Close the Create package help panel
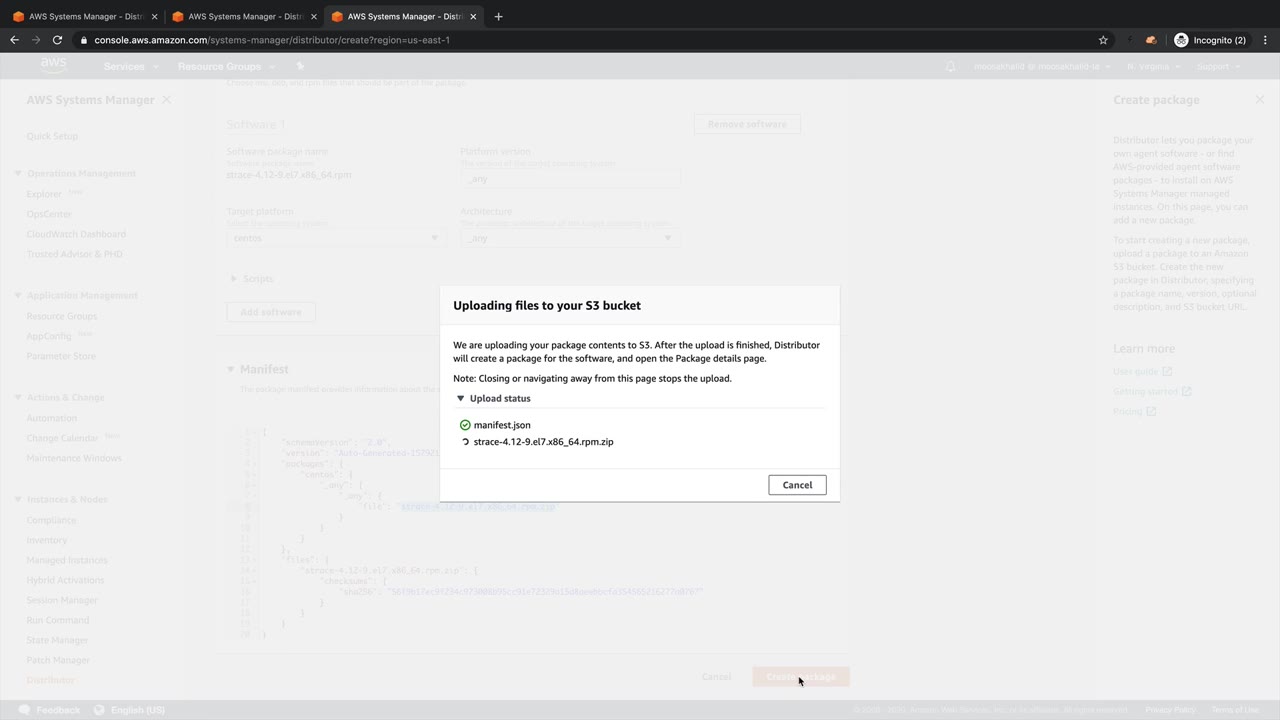Screen dimensions: 1280x720 point(1259,100)
